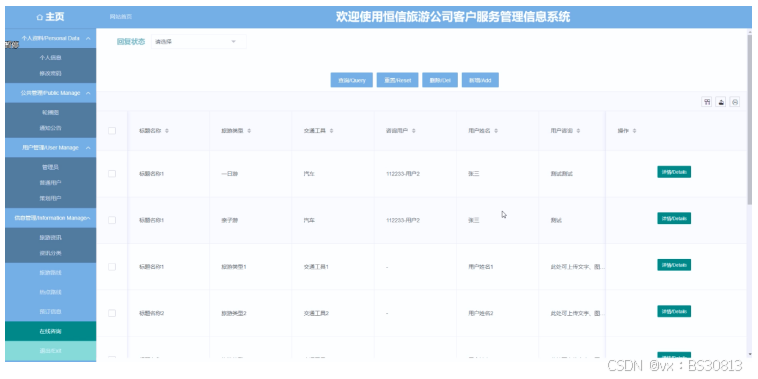Click the 用户姓名1 cell
The width and height of the screenshot is (758, 379).
tap(481, 267)
